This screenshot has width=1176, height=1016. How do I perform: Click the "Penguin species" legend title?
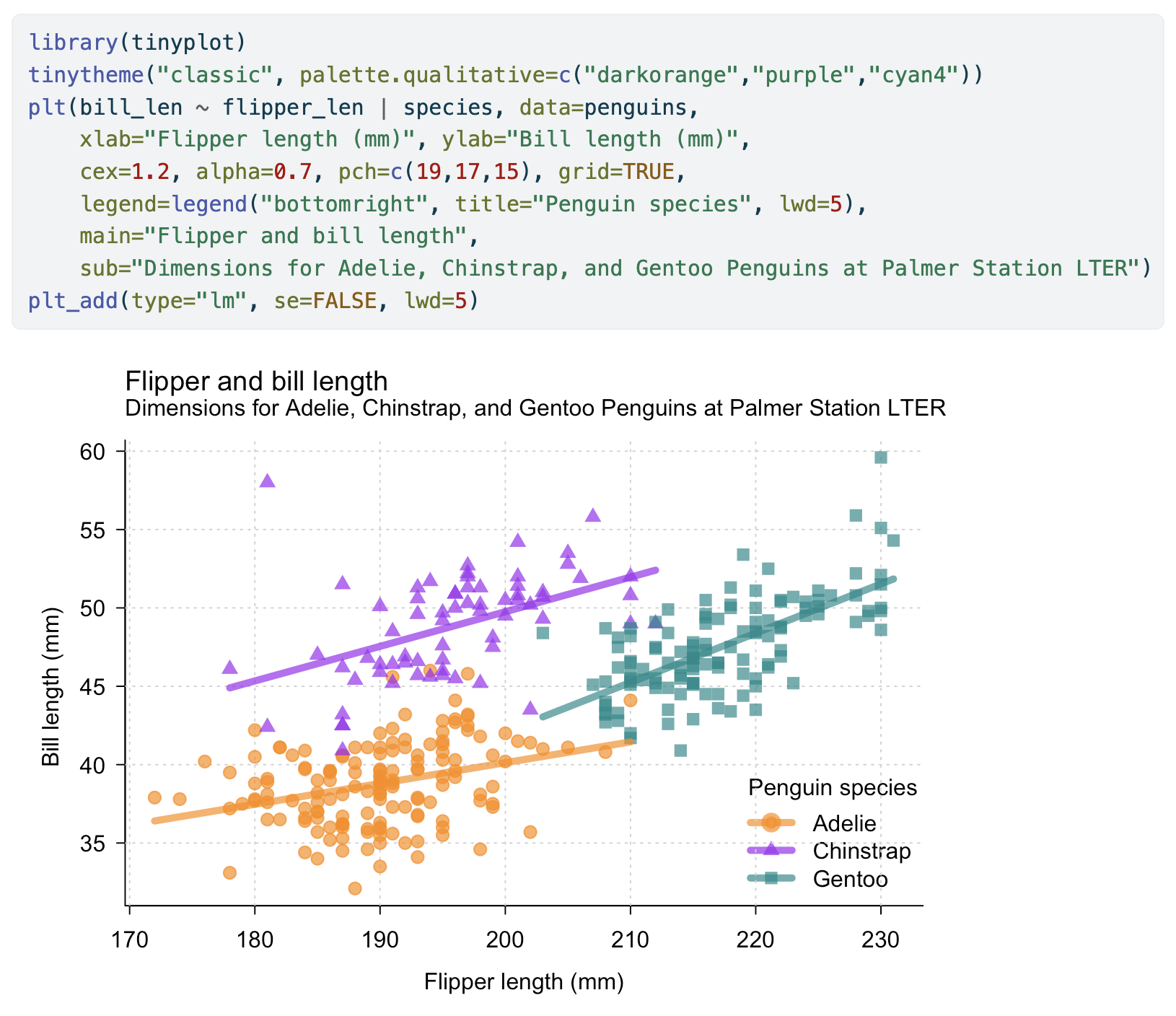[x=833, y=788]
